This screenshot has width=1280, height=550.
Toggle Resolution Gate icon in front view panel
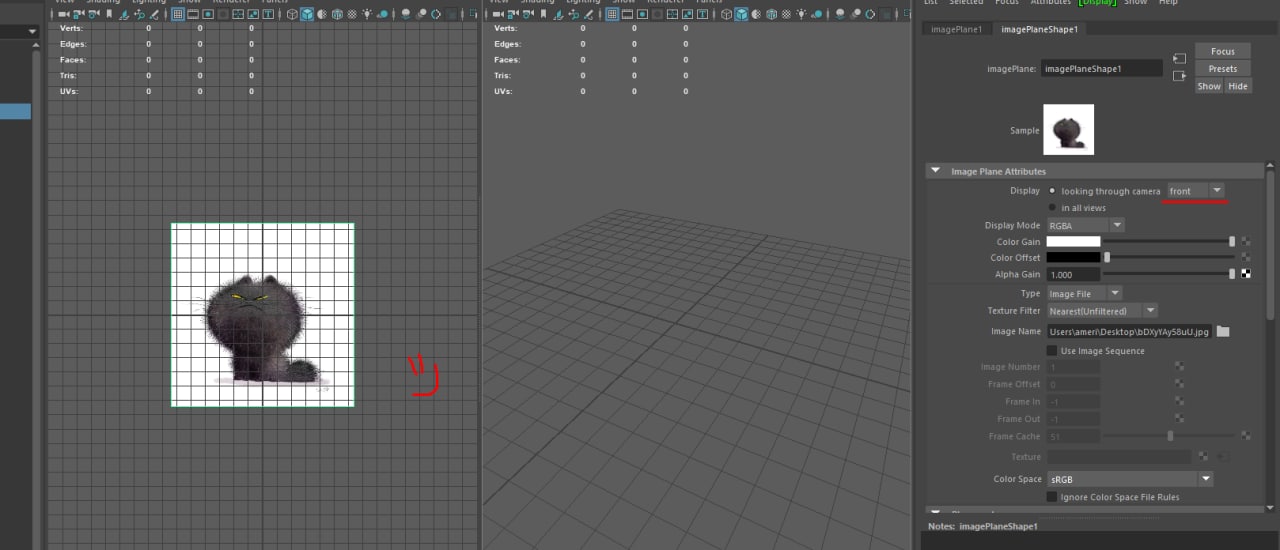click(208, 14)
